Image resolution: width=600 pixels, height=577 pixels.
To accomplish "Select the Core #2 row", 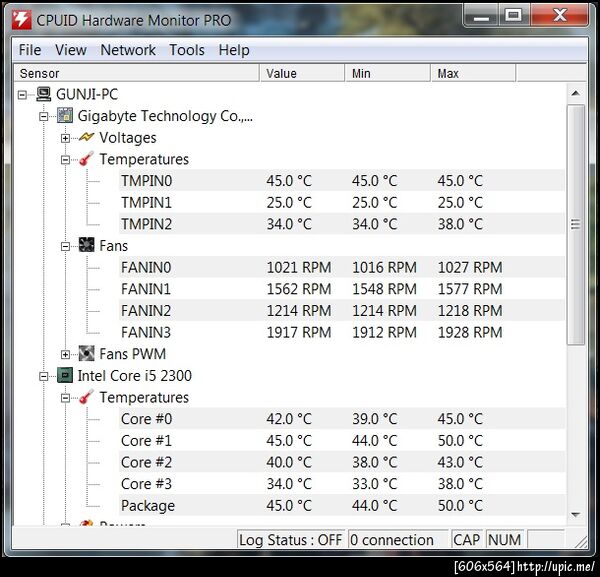I will [341, 462].
